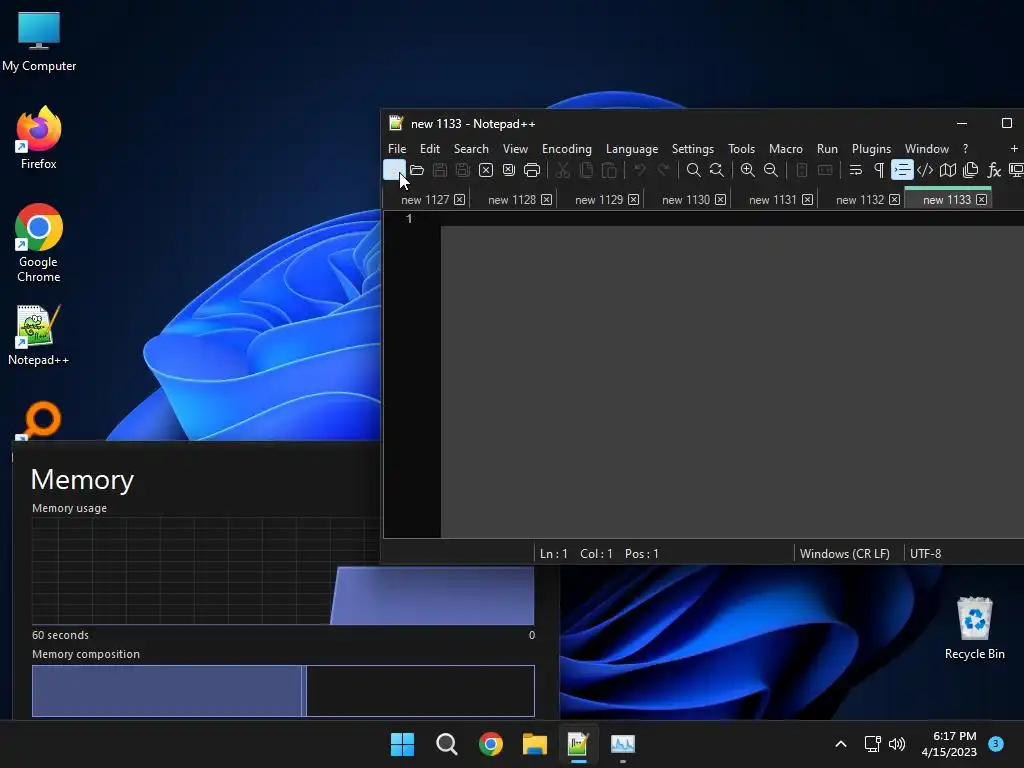Switch to the new 1129 tab
1024x768 pixels.
pos(599,200)
